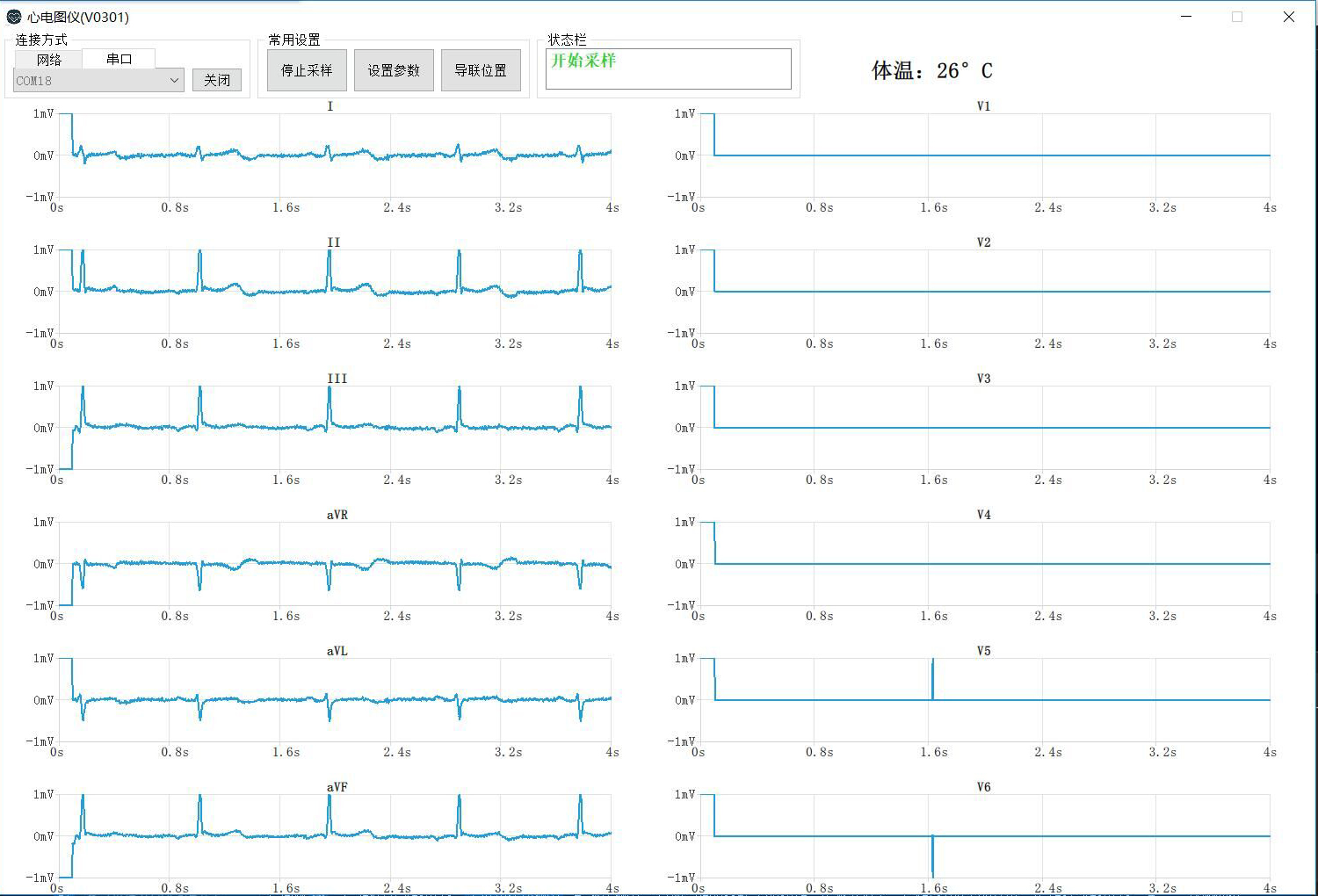Click the 关闭 button to close connection
The height and width of the screenshot is (896, 1318).
(x=216, y=79)
